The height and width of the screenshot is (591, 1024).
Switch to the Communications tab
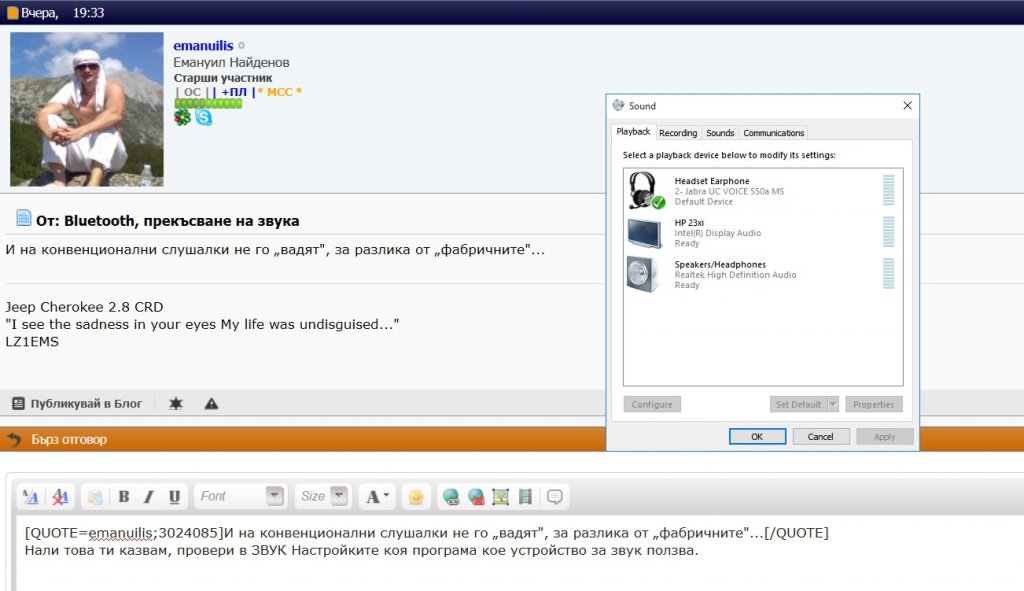pos(773,133)
